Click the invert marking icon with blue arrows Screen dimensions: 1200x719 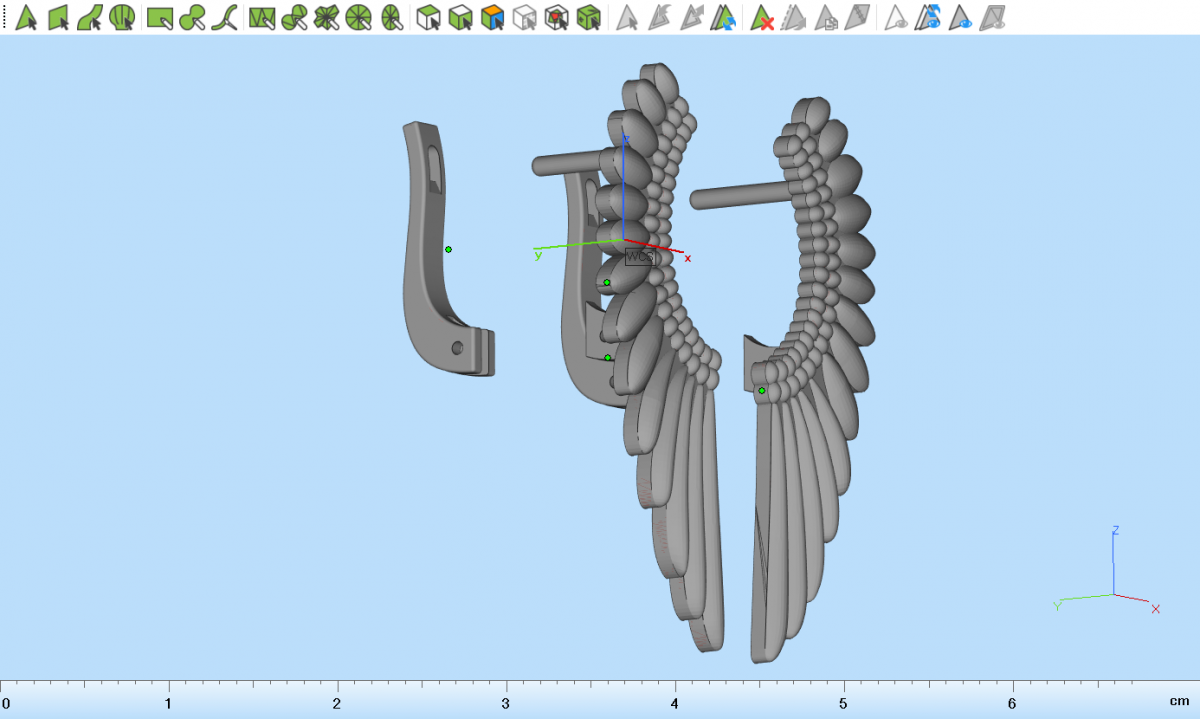click(x=725, y=17)
